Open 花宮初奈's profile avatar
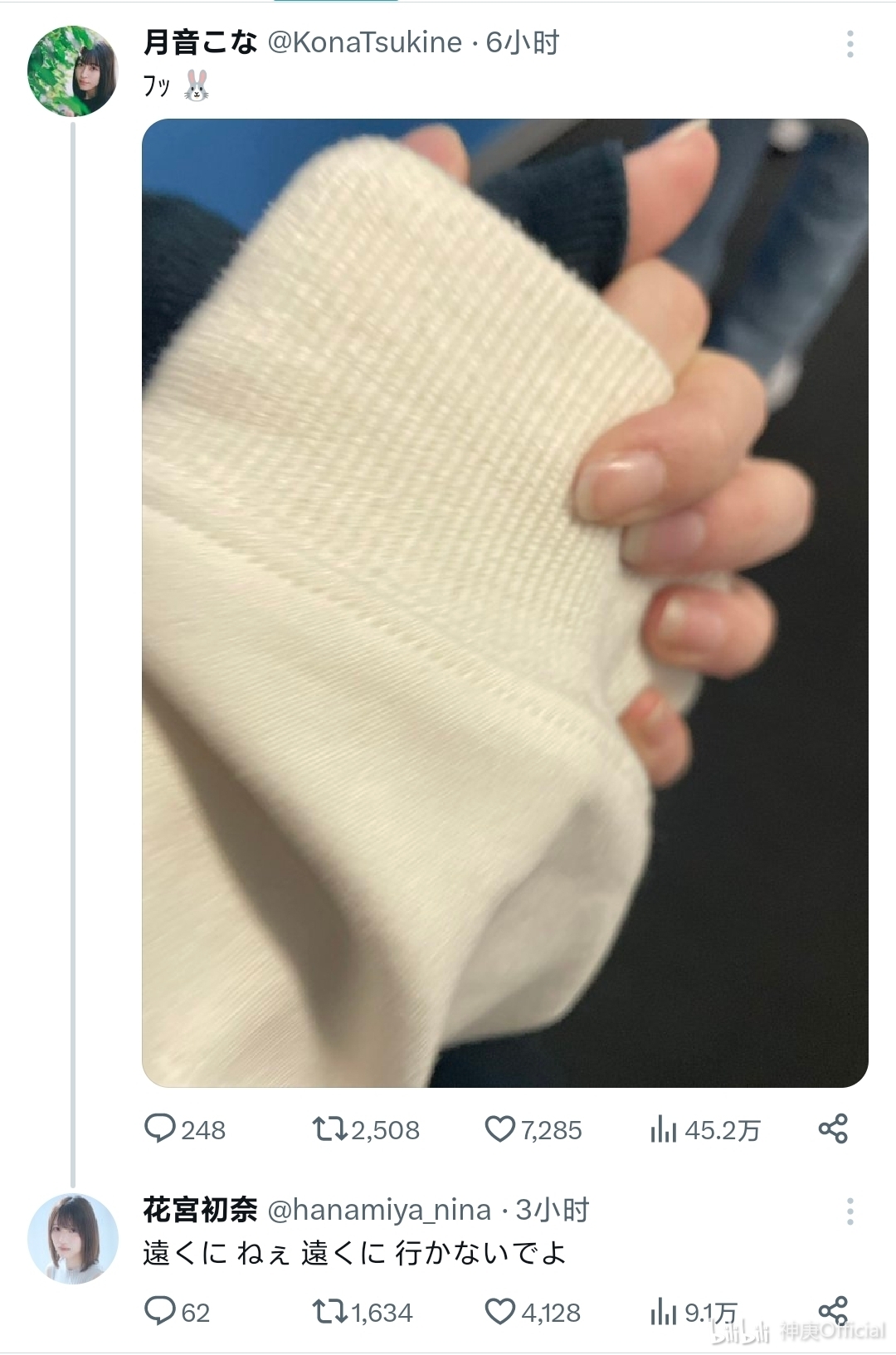The width and height of the screenshot is (896, 1355). point(73,1239)
